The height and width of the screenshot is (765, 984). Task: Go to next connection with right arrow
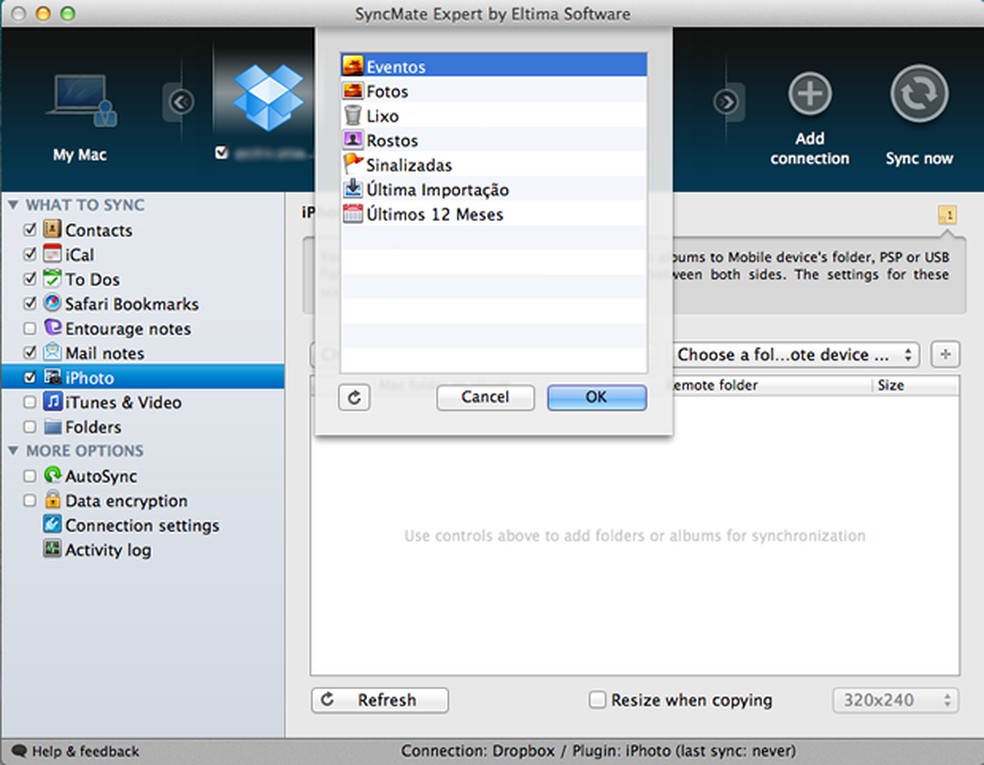point(726,102)
